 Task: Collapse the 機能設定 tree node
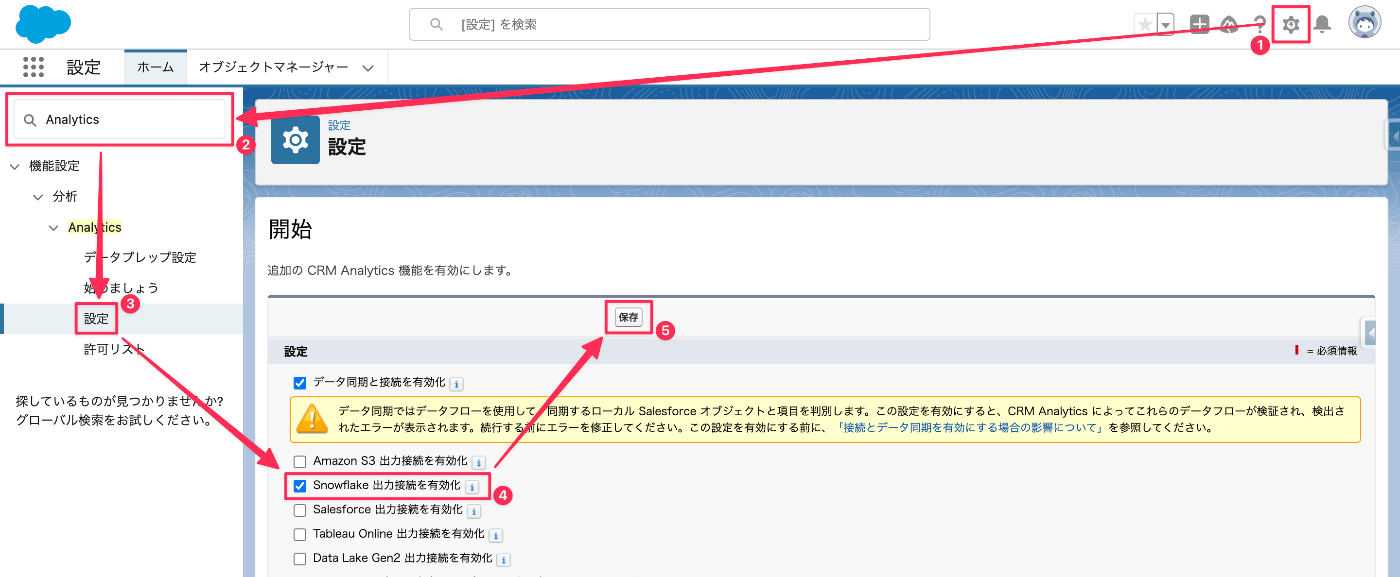pos(14,166)
